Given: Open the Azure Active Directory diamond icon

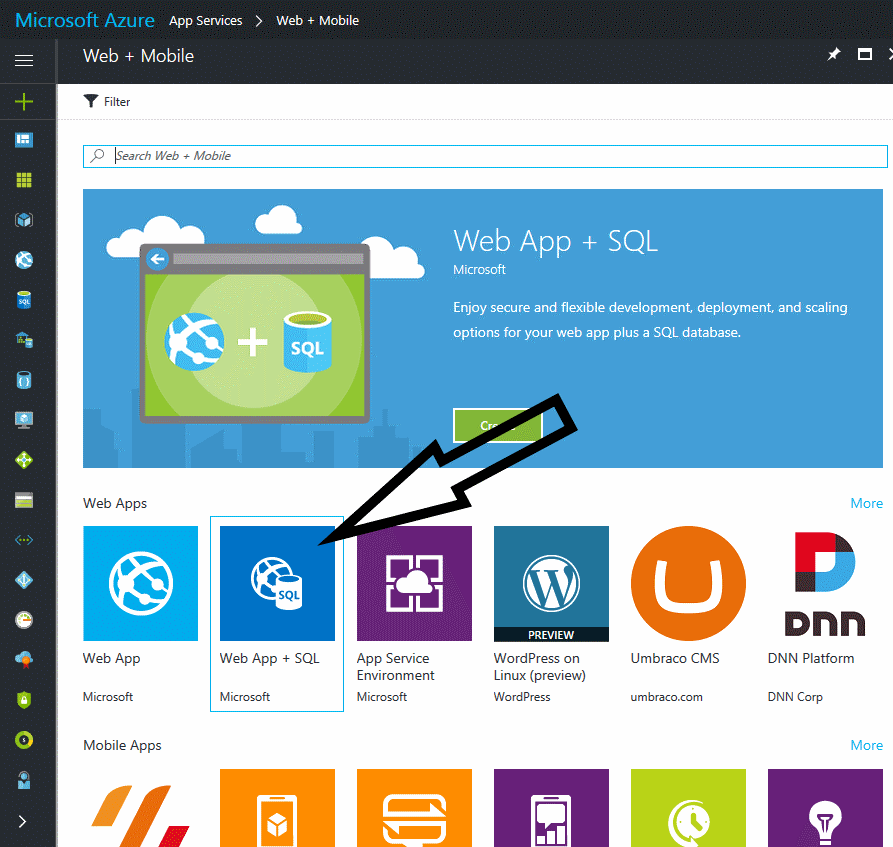Looking at the screenshot, I should click(24, 580).
